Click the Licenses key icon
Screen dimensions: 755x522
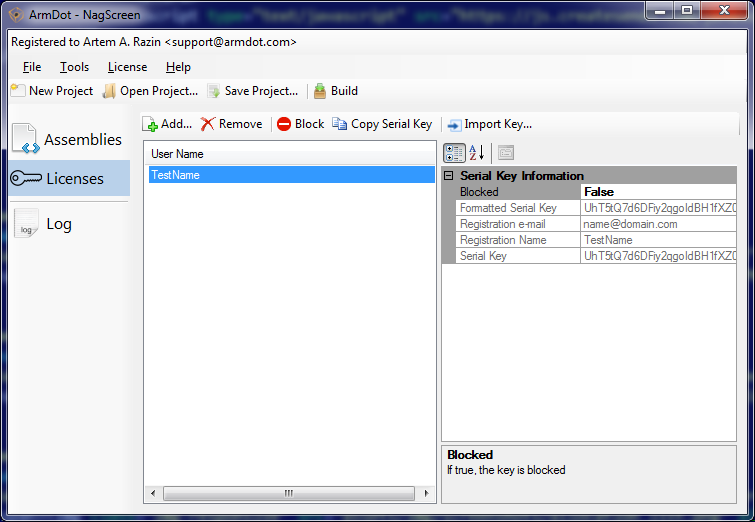click(x=26, y=178)
